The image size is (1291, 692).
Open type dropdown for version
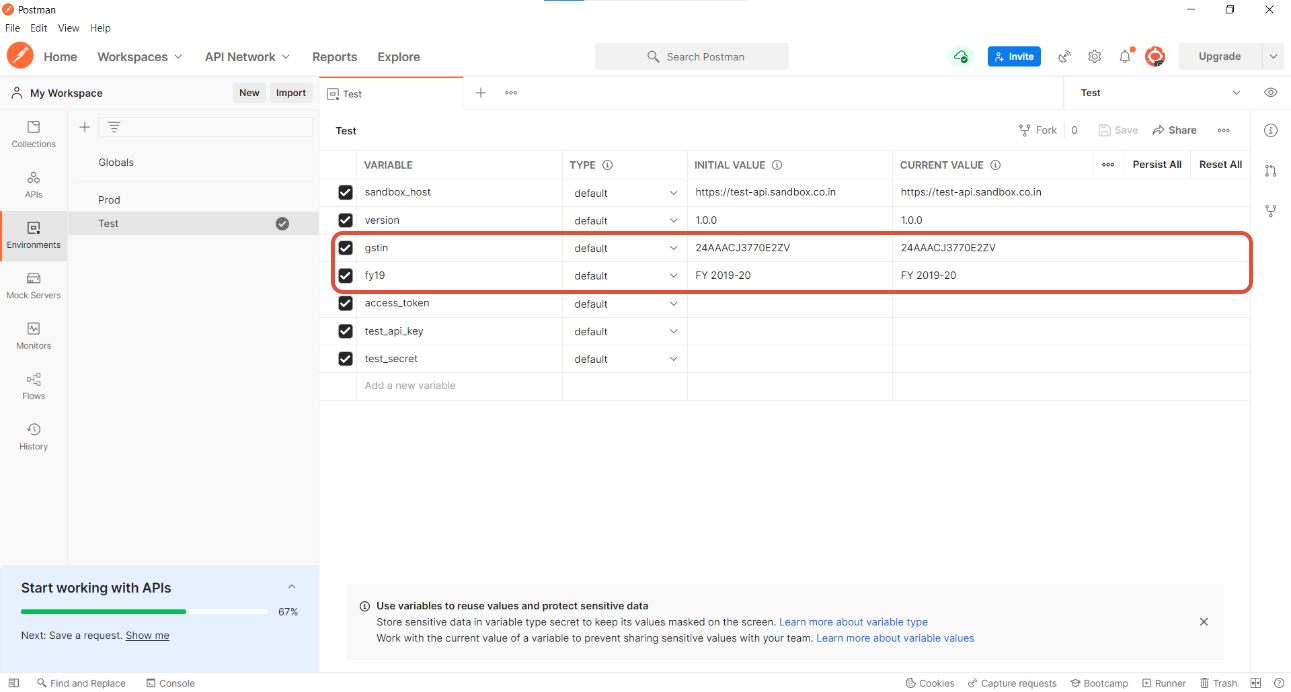(x=625, y=220)
